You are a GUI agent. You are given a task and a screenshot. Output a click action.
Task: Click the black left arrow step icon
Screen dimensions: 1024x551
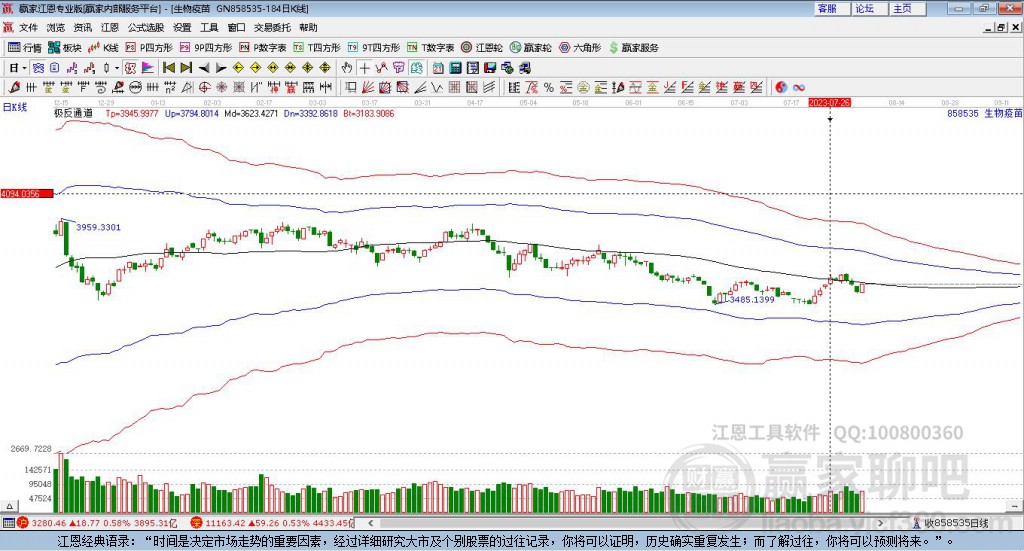[x=204, y=68]
